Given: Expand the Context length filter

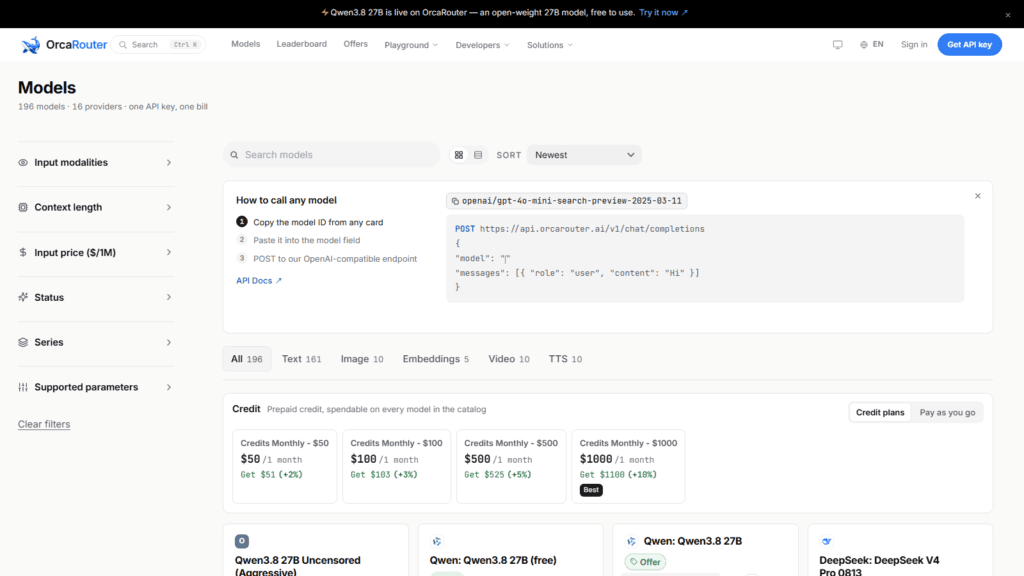Looking at the screenshot, I should pyautogui.click(x=96, y=207).
